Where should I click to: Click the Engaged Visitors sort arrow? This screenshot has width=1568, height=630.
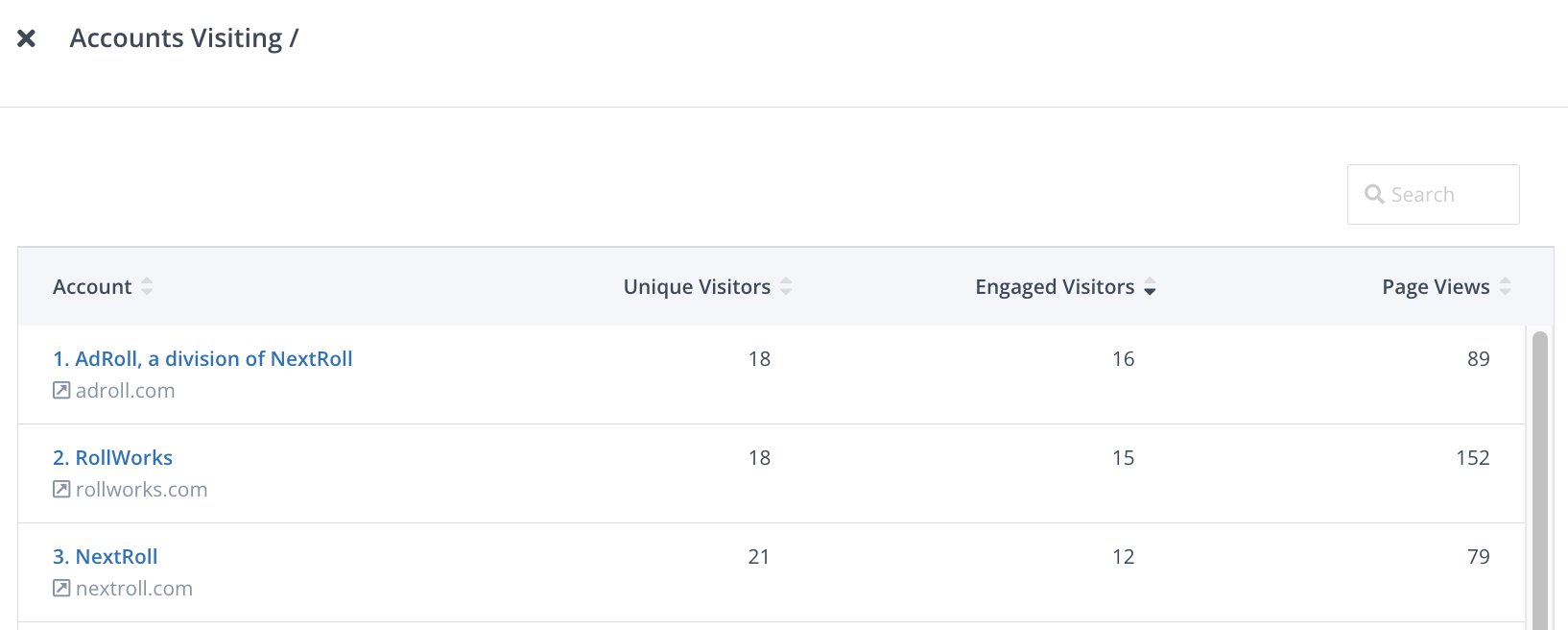(x=1150, y=287)
